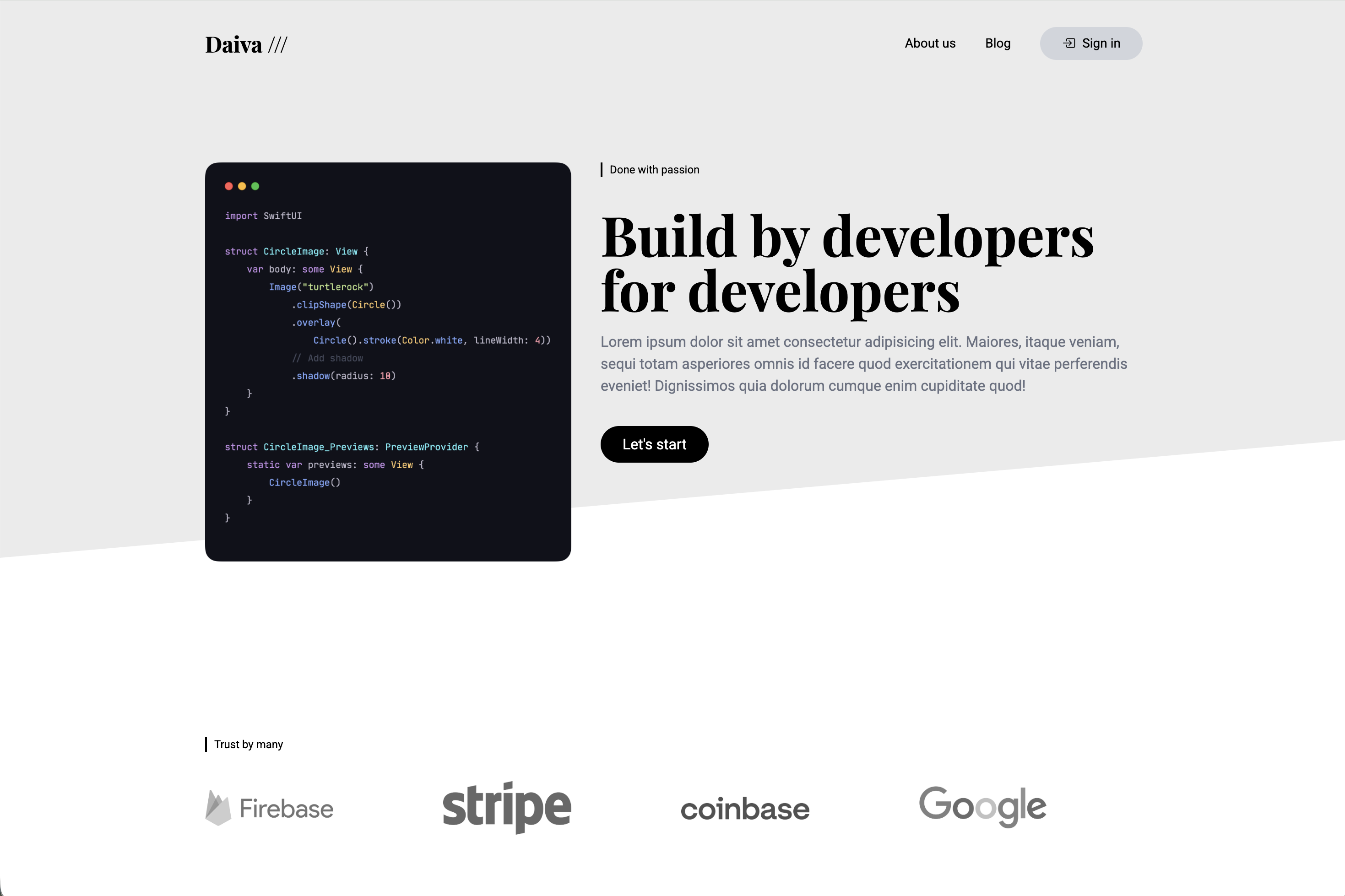
Task: Click the Google logo
Action: 982,806
